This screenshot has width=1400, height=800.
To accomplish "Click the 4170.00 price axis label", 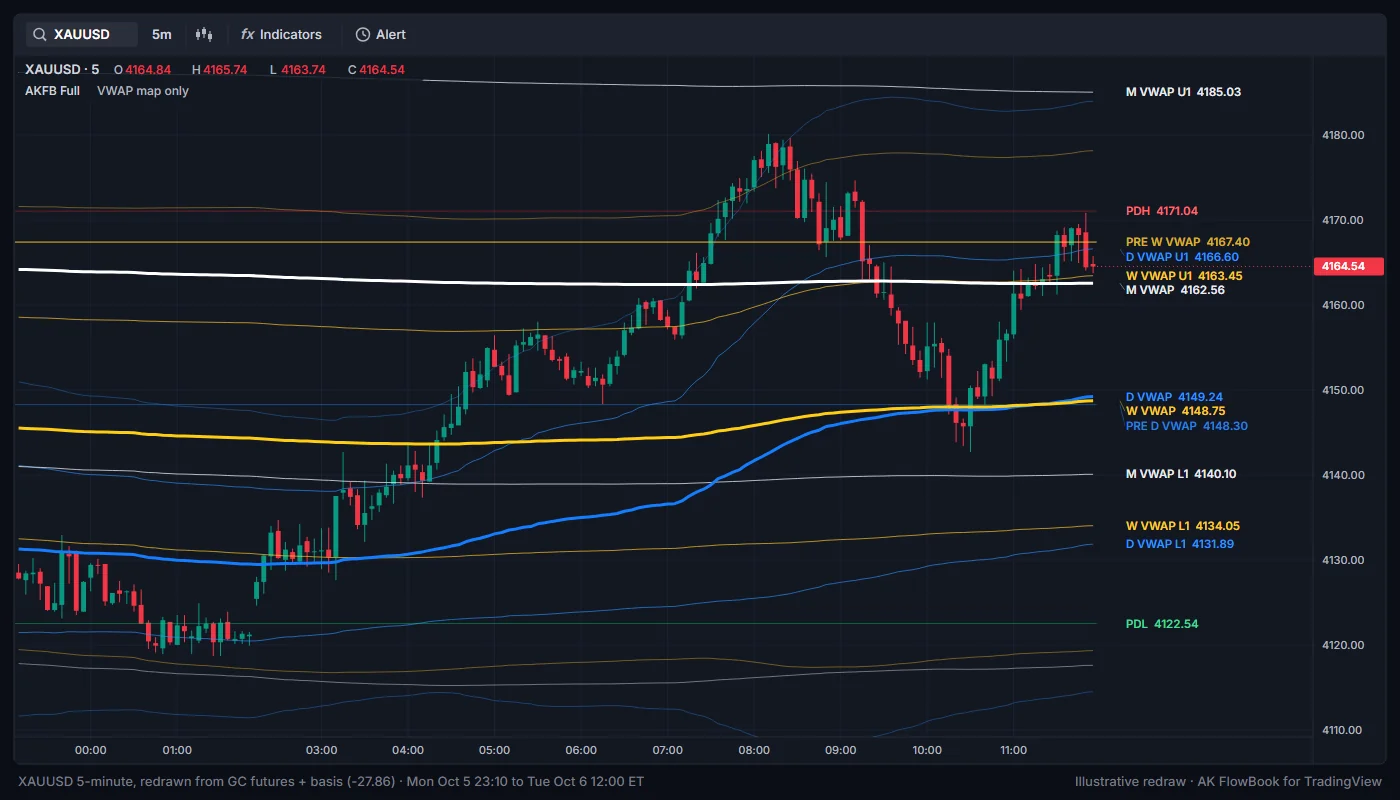I will [x=1343, y=220].
